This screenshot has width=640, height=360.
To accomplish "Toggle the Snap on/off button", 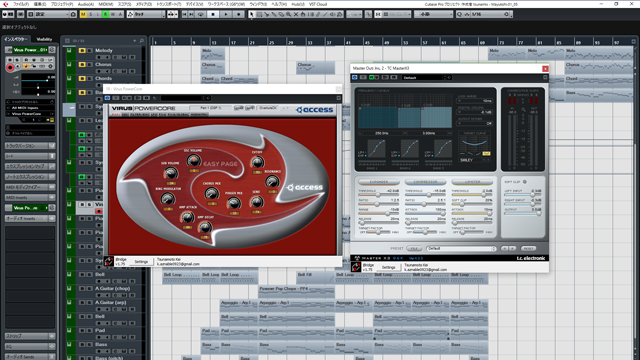I will 378,14.
